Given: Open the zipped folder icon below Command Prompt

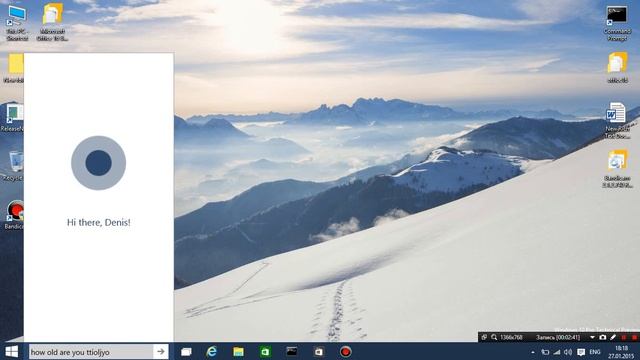Looking at the screenshot, I should [x=617, y=67].
